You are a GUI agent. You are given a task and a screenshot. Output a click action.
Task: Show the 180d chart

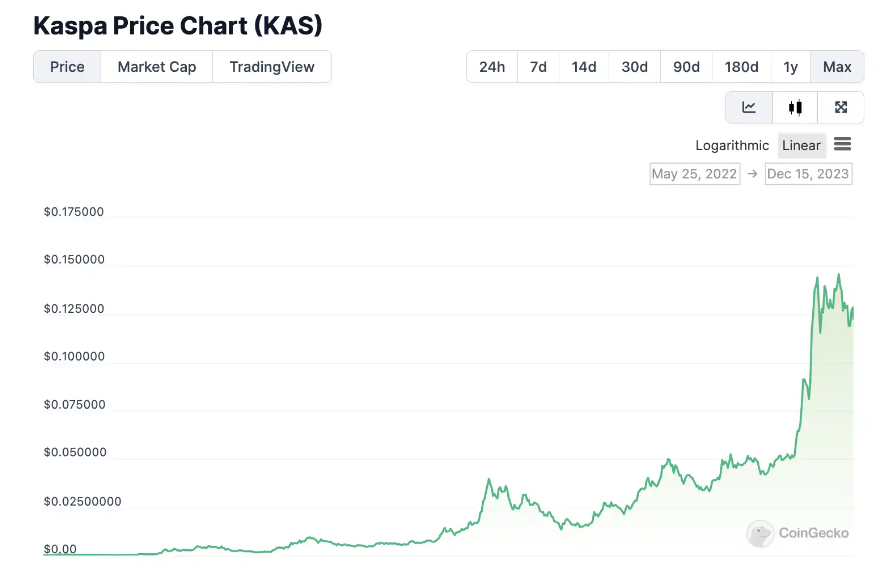pyautogui.click(x=741, y=67)
